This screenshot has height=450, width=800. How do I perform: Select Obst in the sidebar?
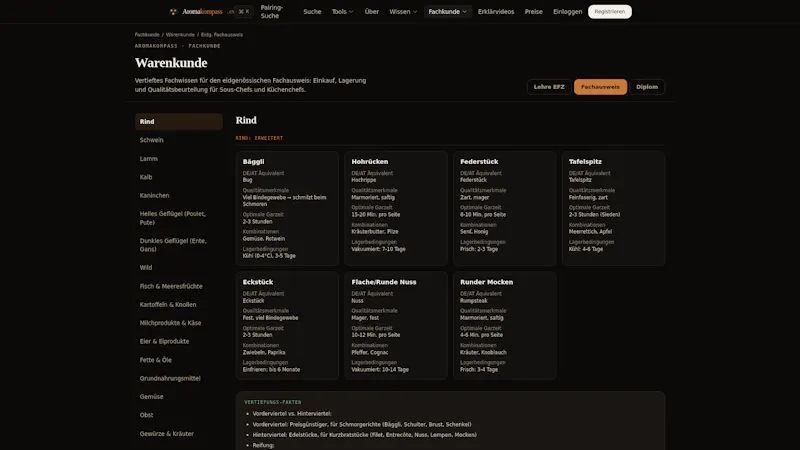[x=179, y=415]
